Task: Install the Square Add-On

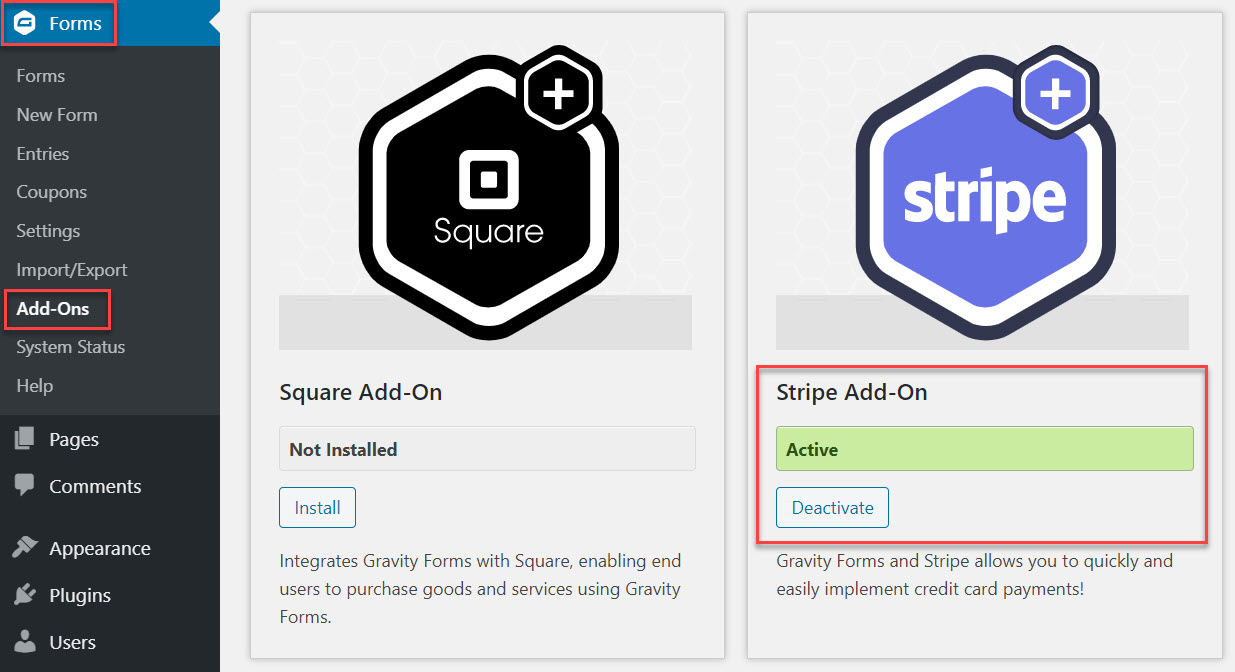Action: pos(317,508)
